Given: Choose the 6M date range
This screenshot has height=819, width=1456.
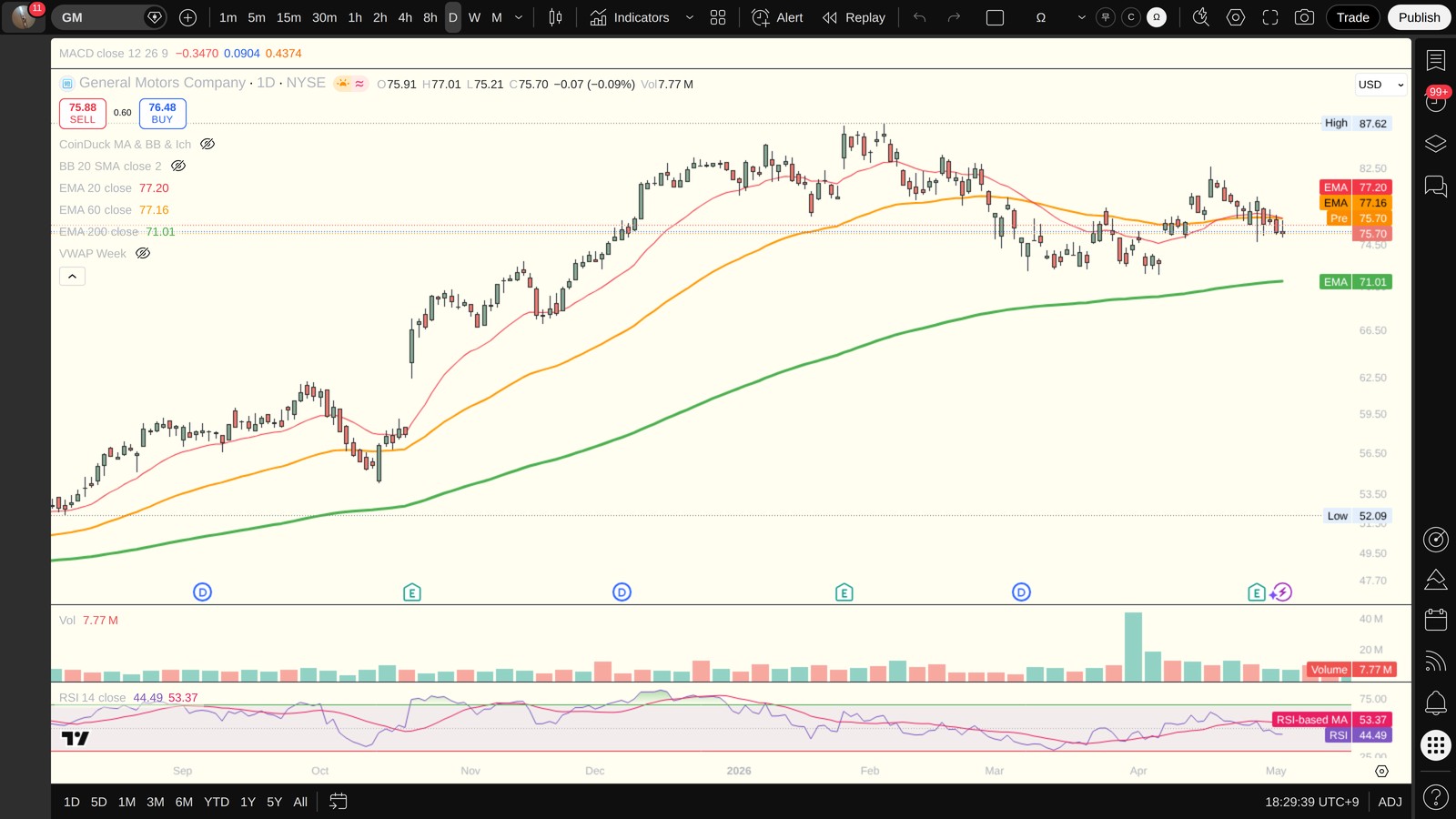Looking at the screenshot, I should click(x=184, y=802).
